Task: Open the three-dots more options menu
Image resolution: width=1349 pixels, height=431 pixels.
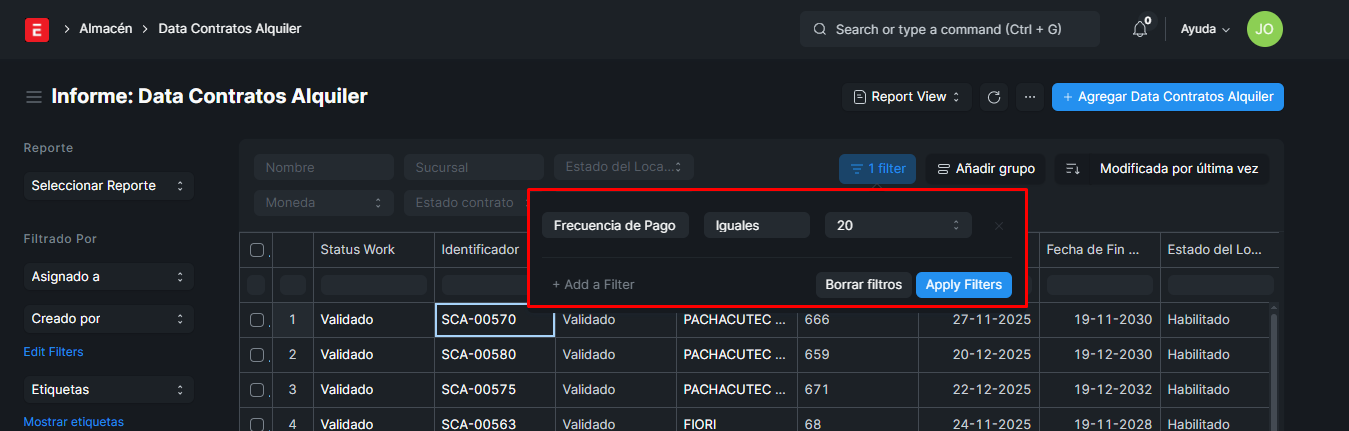Action: pos(1029,97)
